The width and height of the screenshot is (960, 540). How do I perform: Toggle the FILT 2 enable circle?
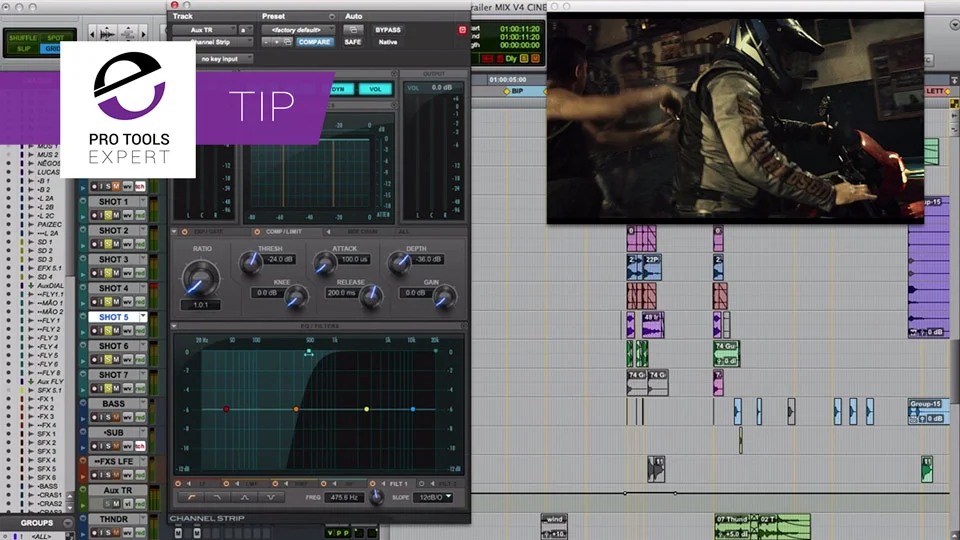(421, 484)
